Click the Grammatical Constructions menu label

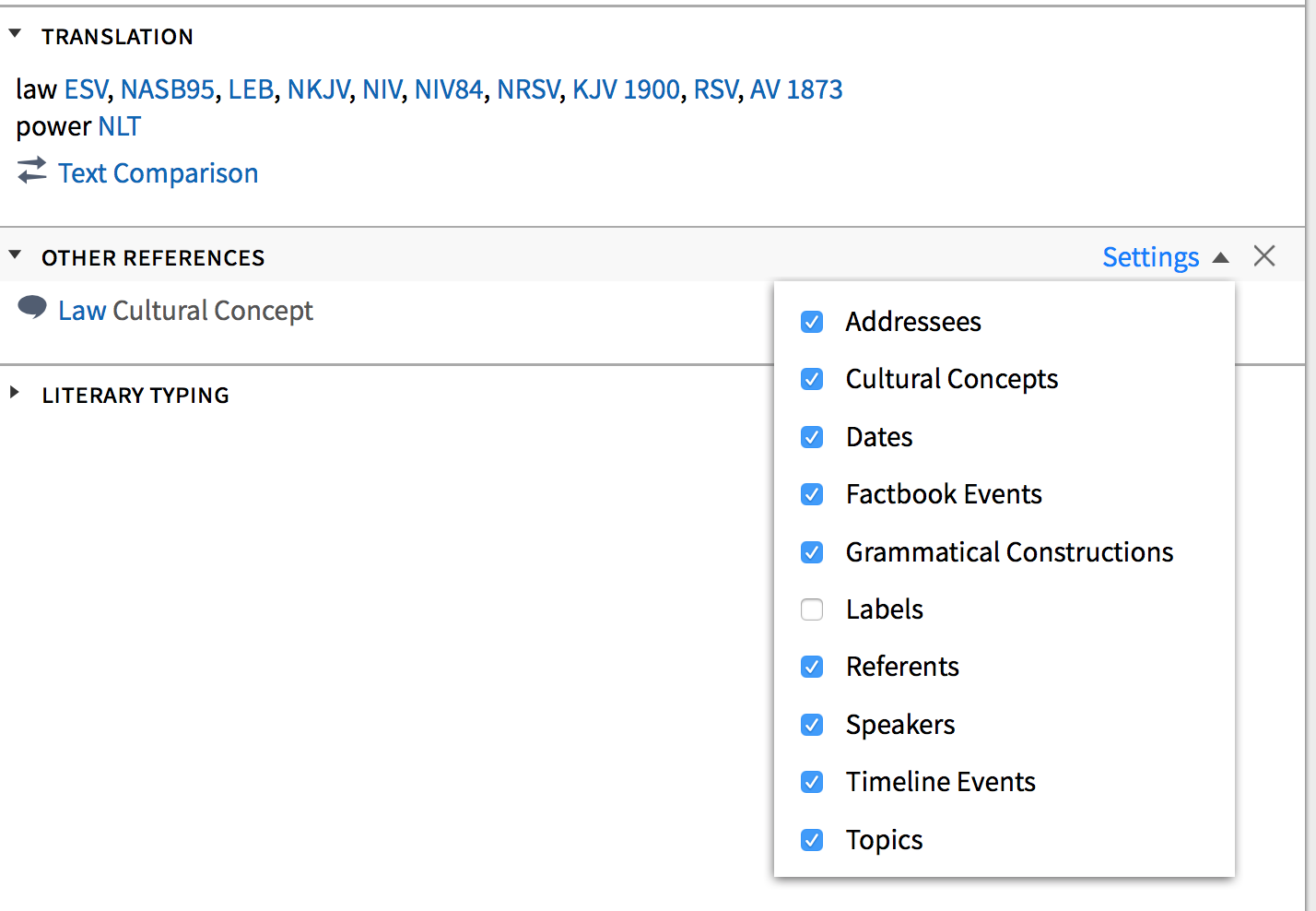point(1009,552)
